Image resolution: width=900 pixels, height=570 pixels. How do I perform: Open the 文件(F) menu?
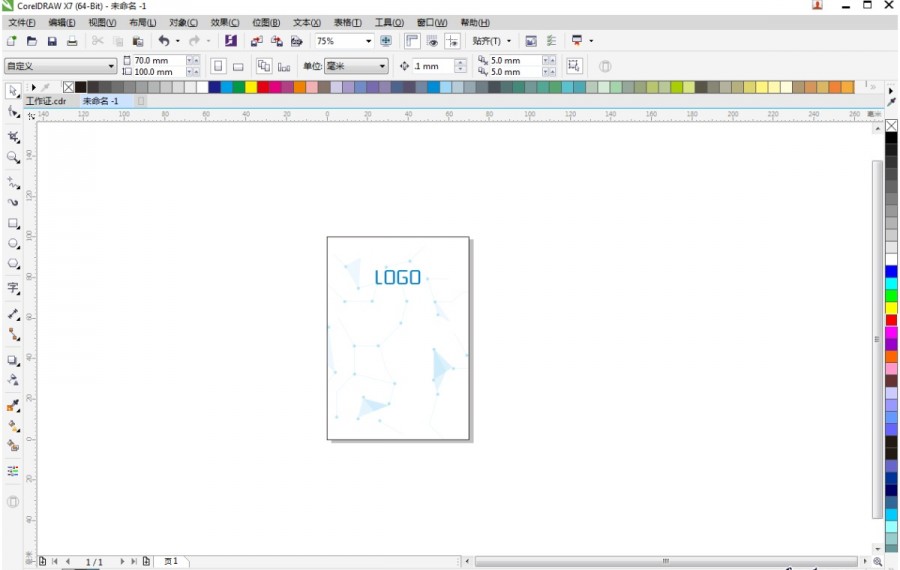[22, 22]
